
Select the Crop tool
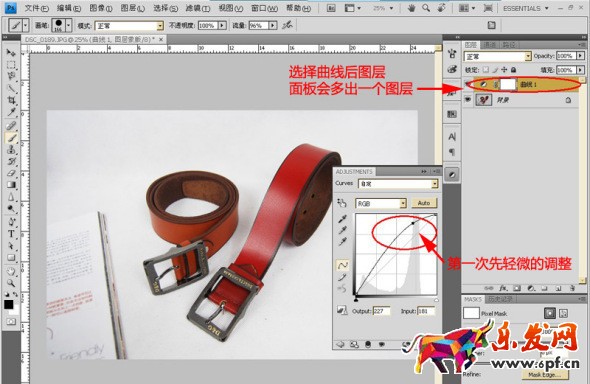(11, 100)
